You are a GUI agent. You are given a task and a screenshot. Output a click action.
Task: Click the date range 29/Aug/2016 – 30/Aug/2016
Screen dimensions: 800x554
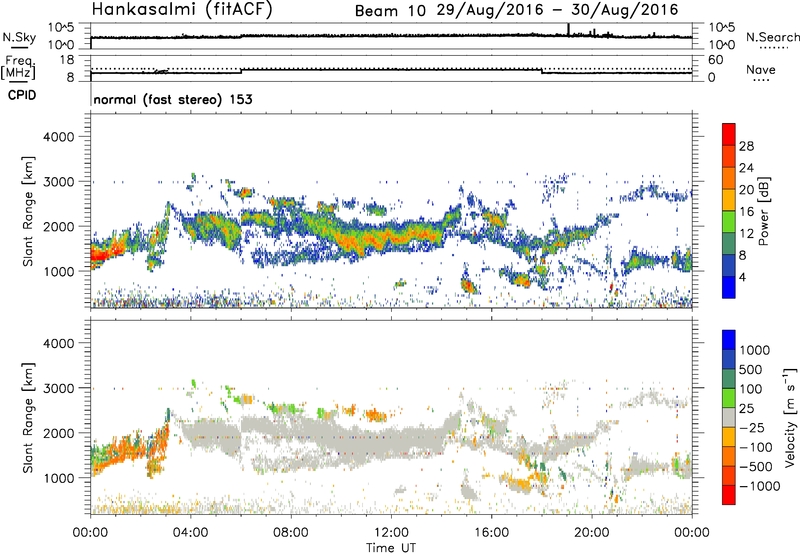coord(557,10)
